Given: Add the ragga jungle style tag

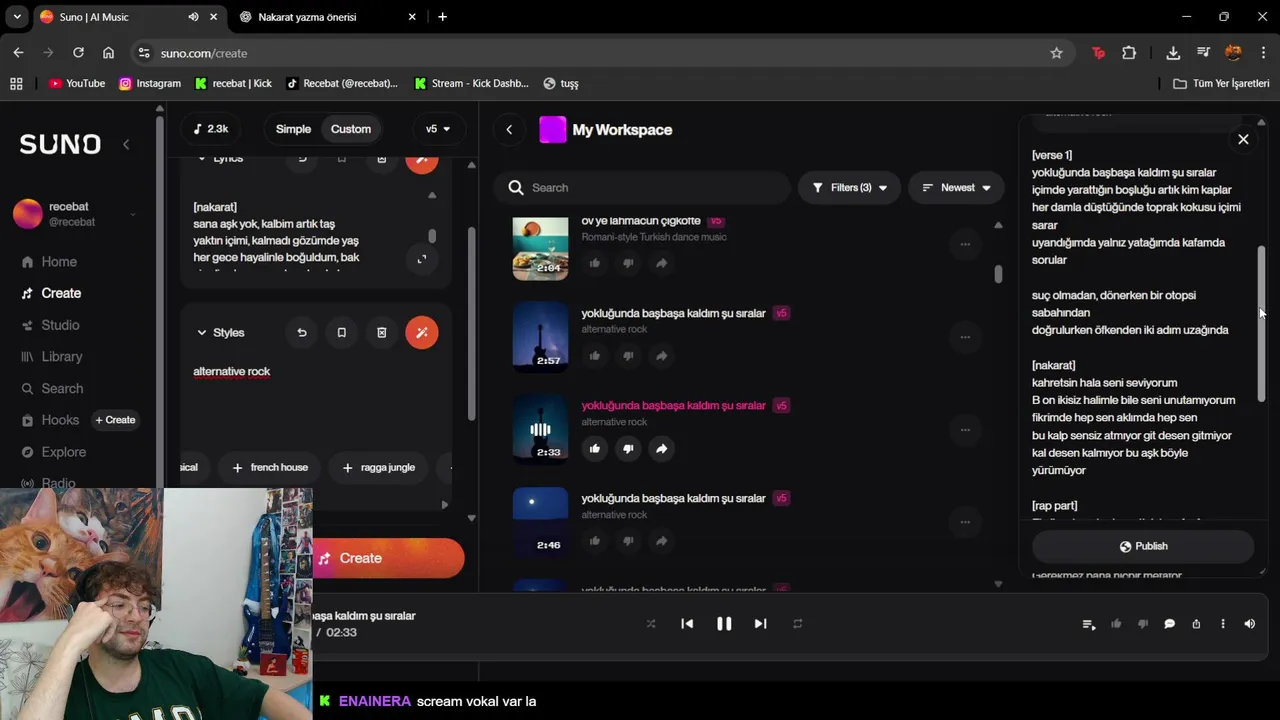Looking at the screenshot, I should [x=378, y=467].
